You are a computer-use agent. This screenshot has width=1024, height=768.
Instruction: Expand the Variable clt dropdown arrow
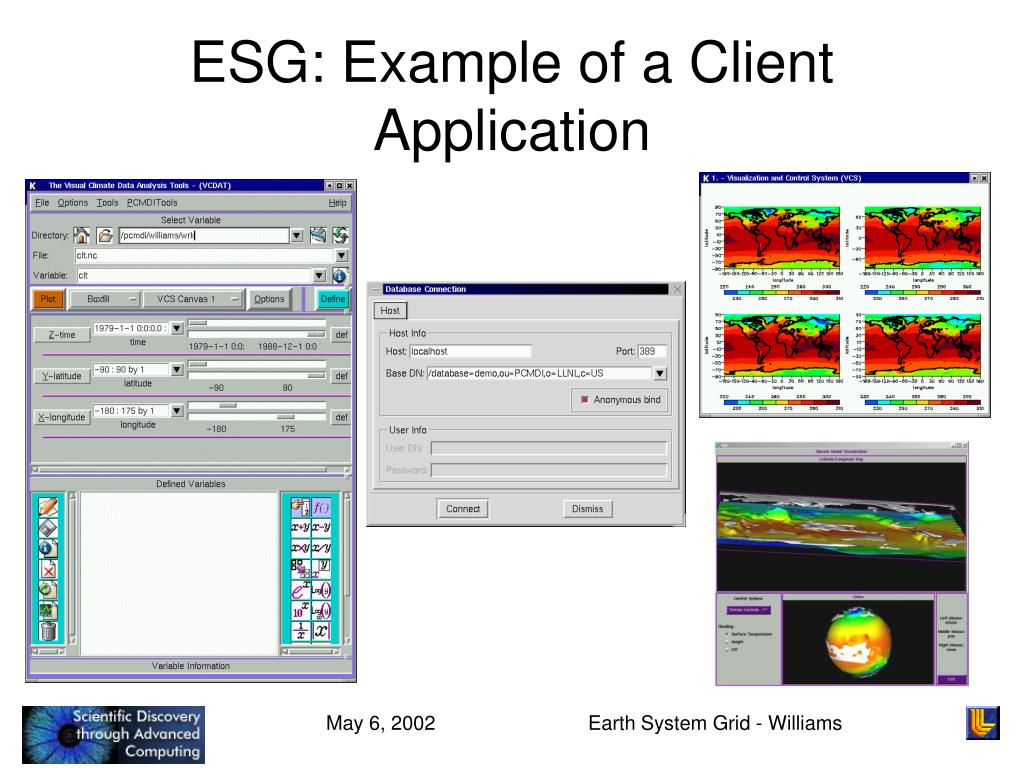[319, 276]
